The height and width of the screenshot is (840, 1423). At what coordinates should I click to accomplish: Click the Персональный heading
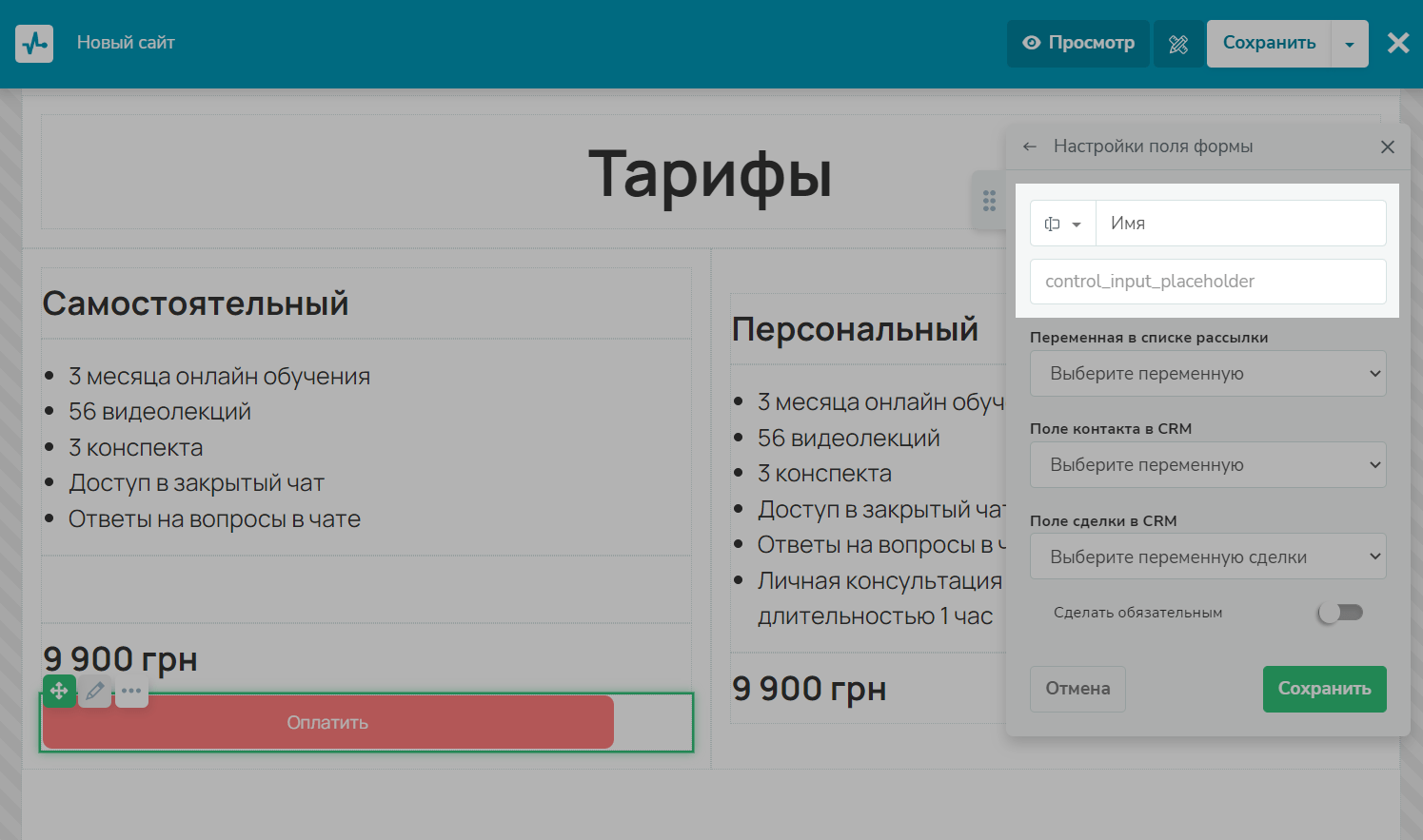[x=855, y=329]
